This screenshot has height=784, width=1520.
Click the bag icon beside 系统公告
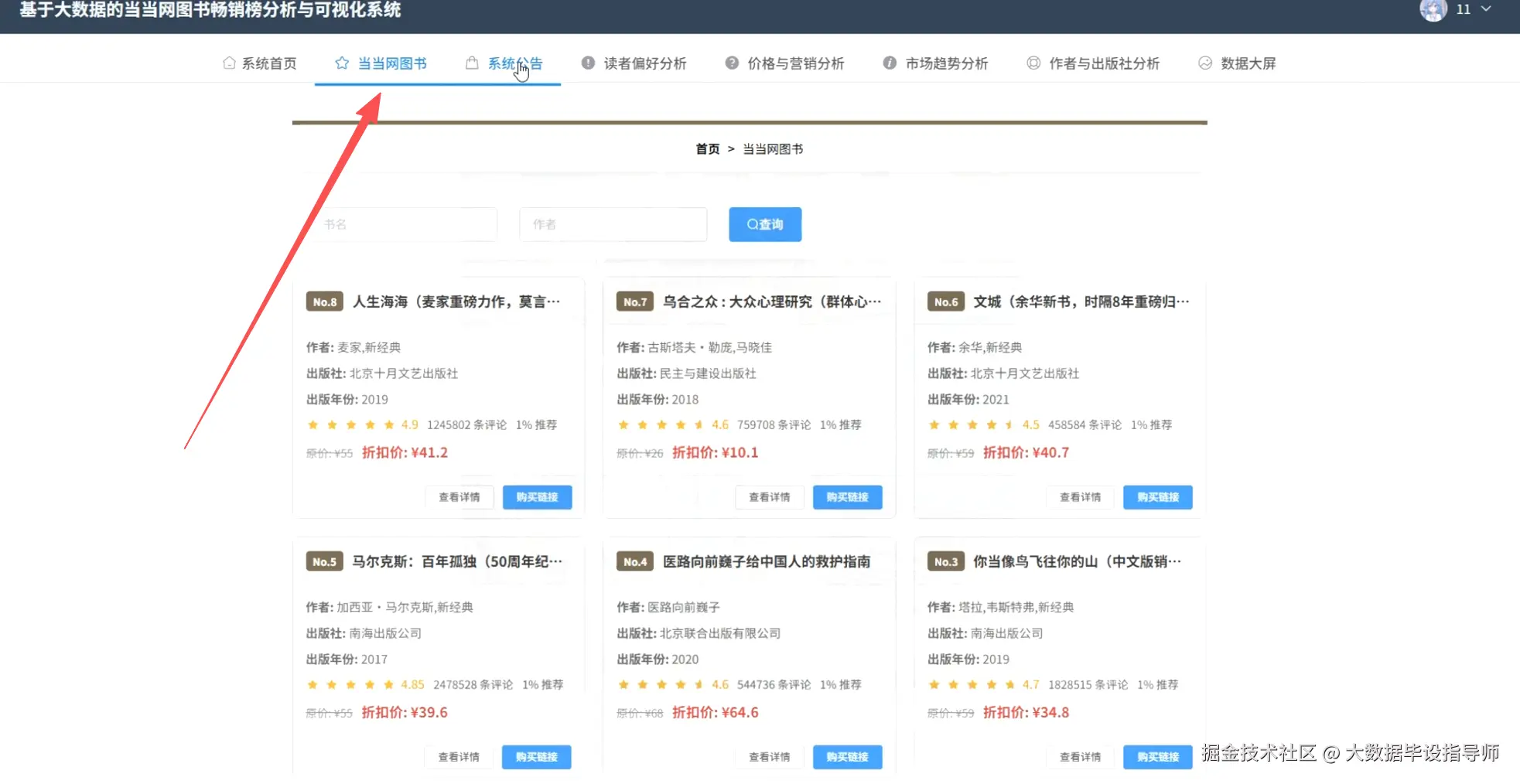coord(472,63)
